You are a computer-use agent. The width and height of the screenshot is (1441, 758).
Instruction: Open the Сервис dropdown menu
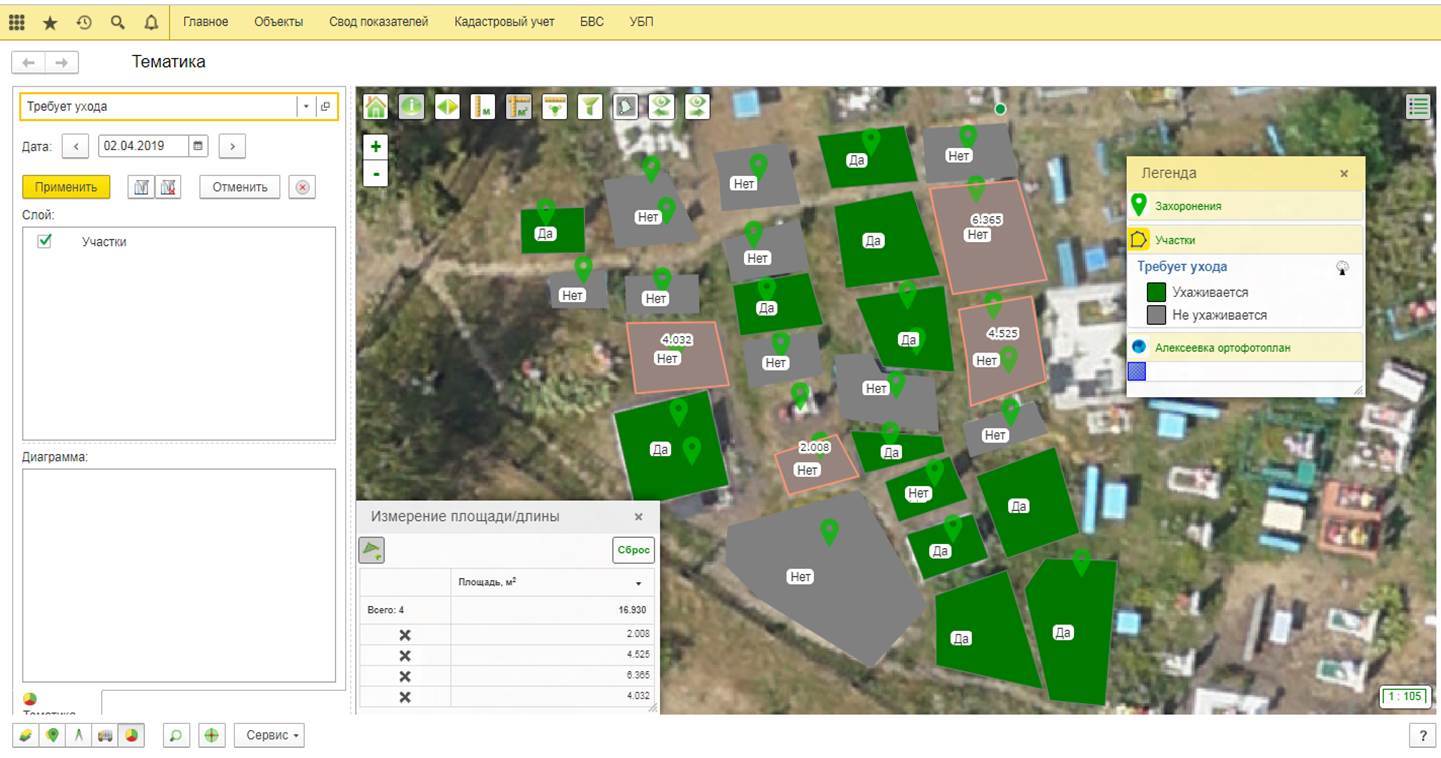tap(270, 736)
